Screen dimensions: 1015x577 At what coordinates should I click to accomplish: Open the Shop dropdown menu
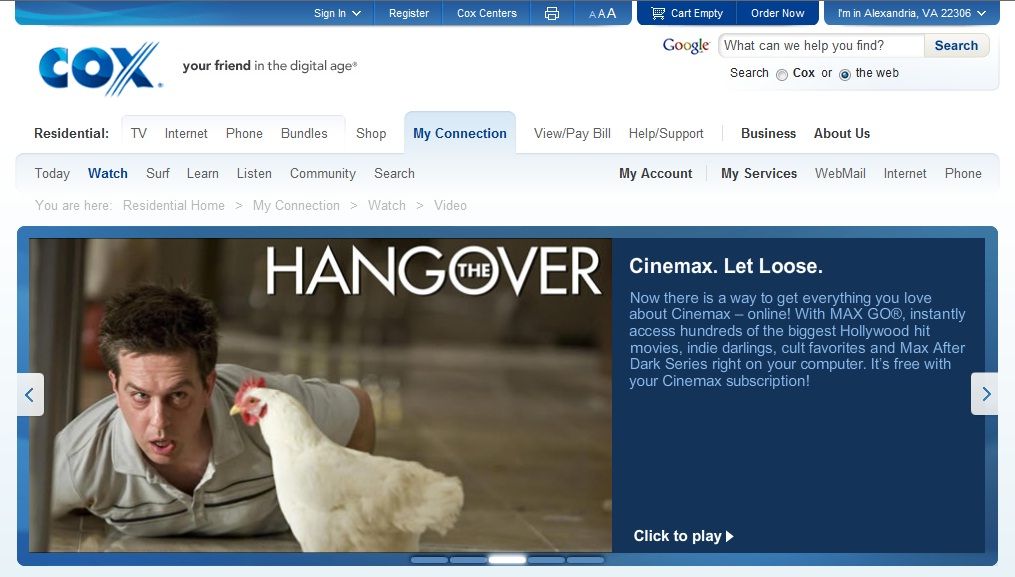pos(370,132)
